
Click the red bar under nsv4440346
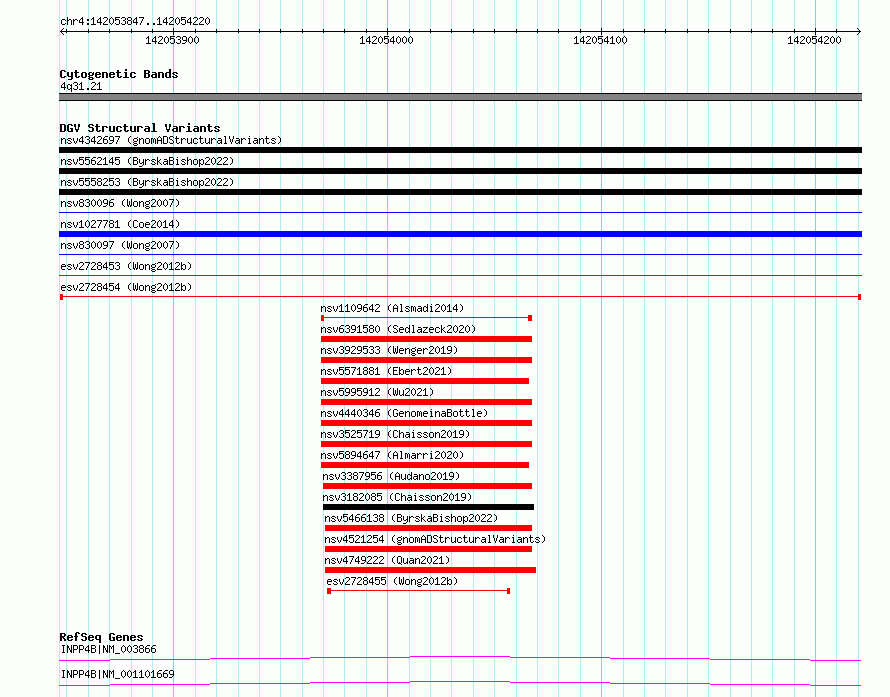(x=426, y=423)
